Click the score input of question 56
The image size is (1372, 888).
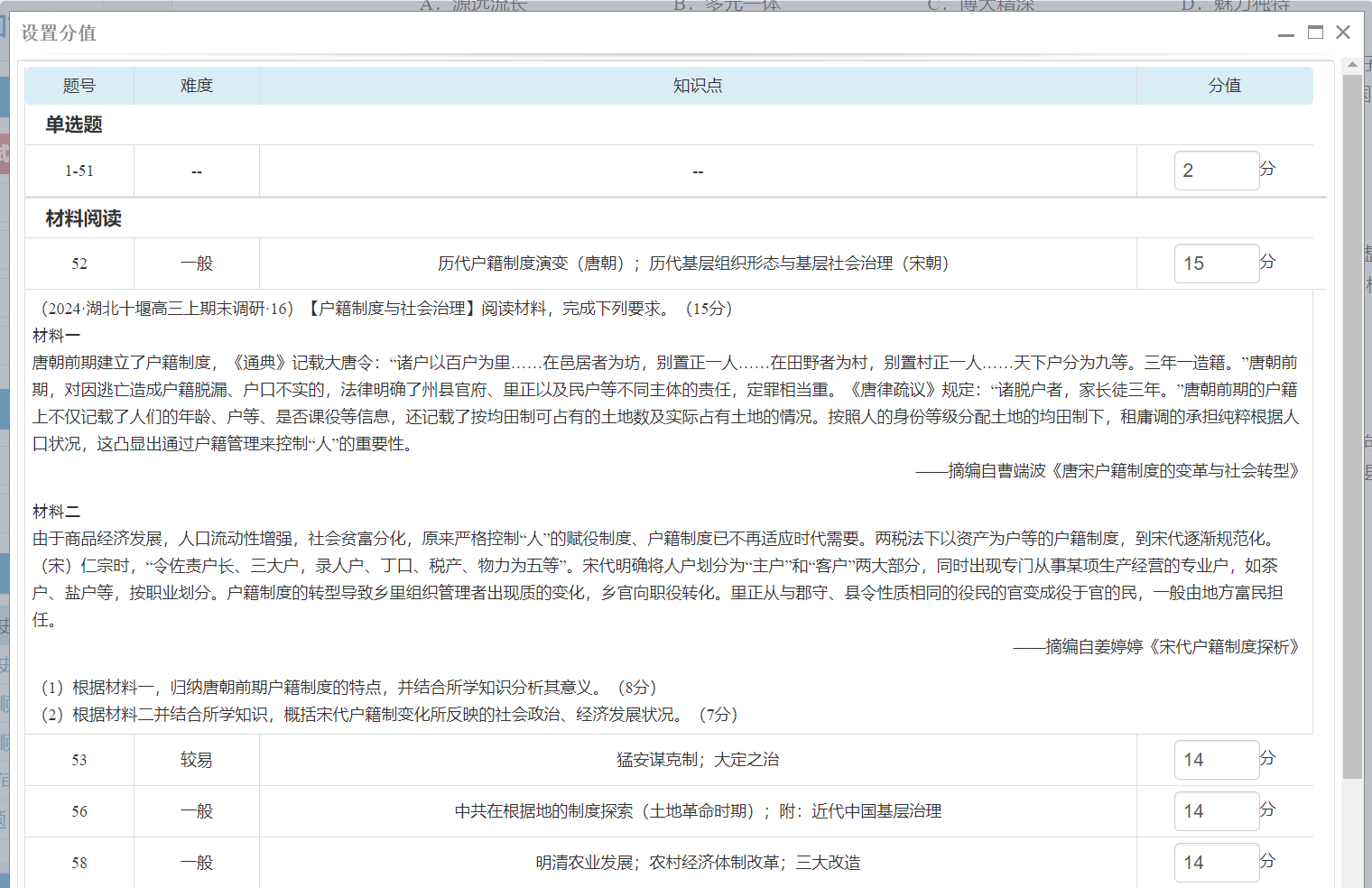click(x=1215, y=811)
